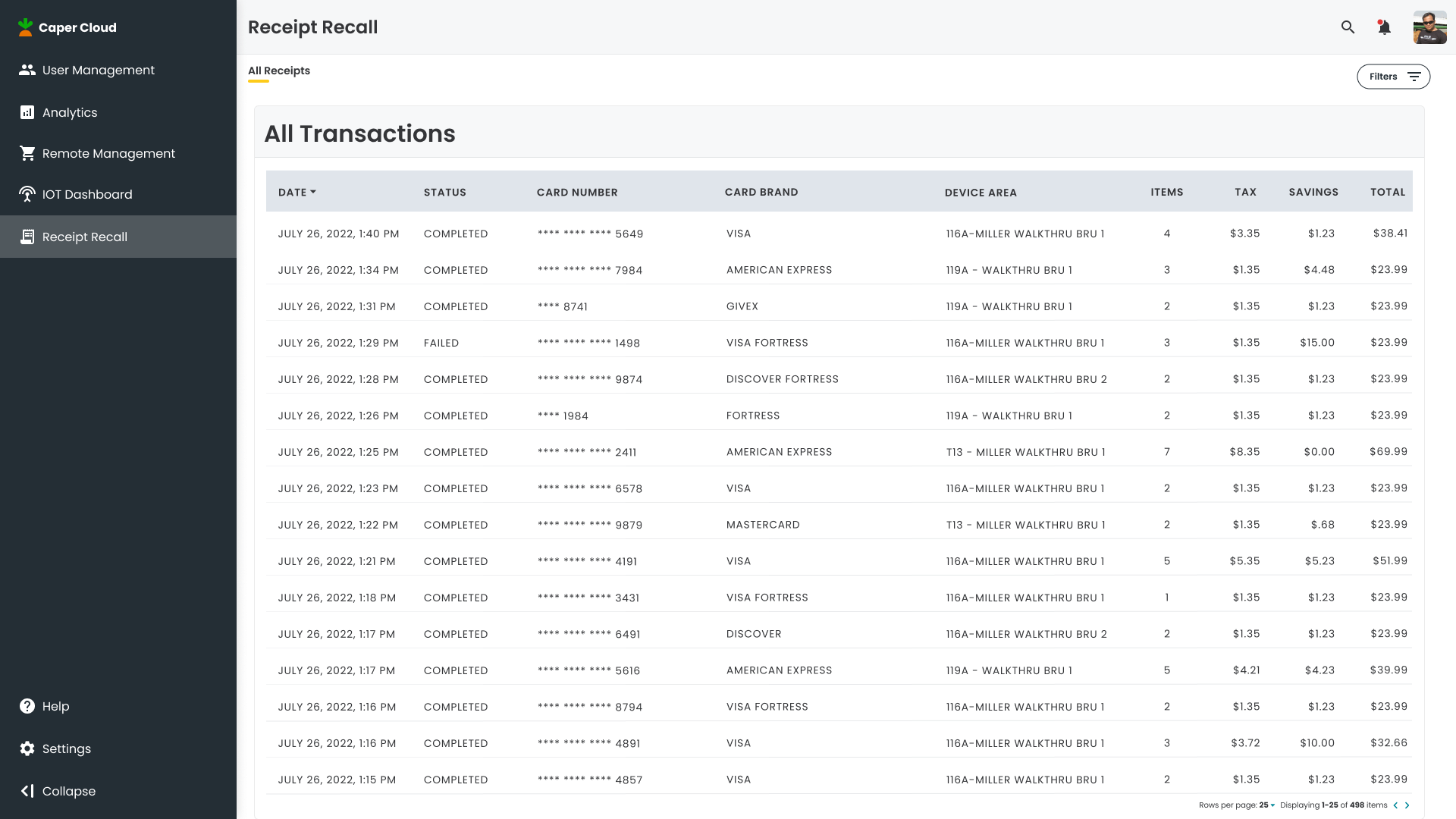Click the Remote Management cart icon
Screen dimensions: 1456x819
pos(27,153)
